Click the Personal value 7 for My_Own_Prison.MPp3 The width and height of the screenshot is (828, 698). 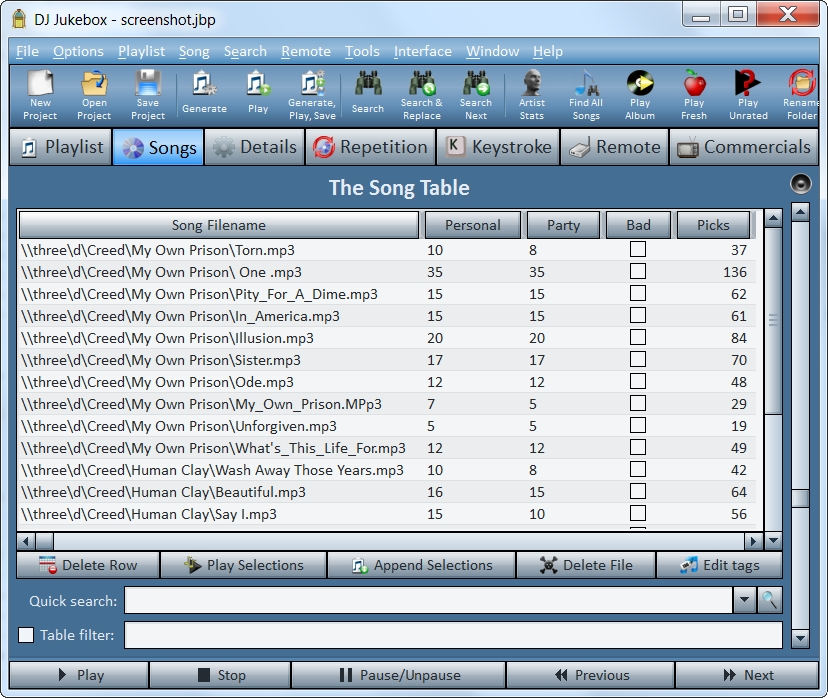click(x=431, y=404)
